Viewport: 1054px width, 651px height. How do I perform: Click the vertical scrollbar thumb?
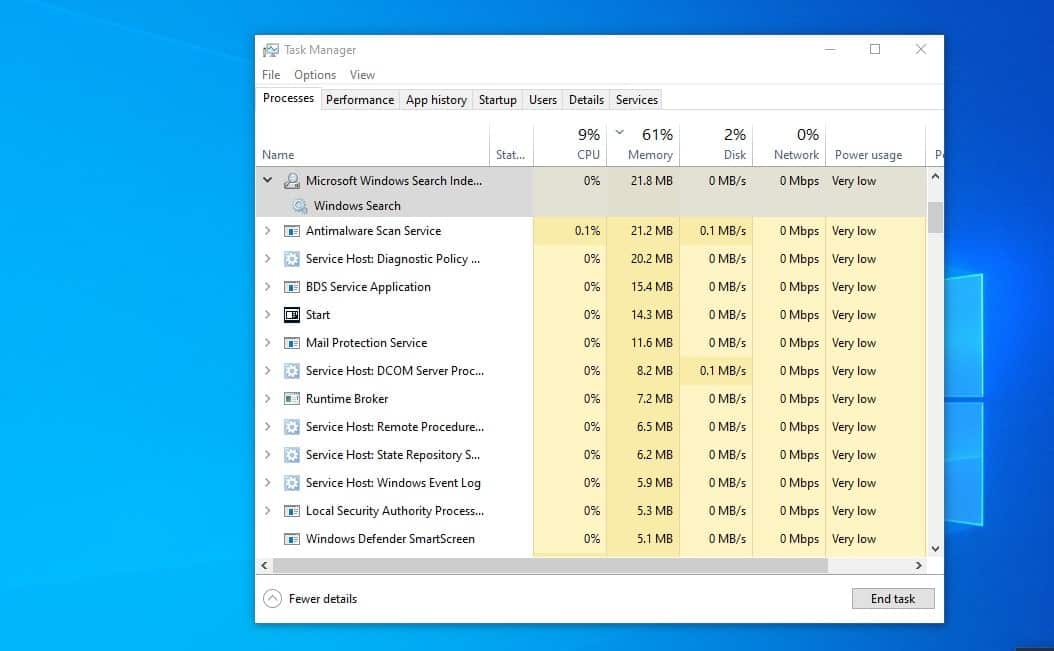coord(935,217)
